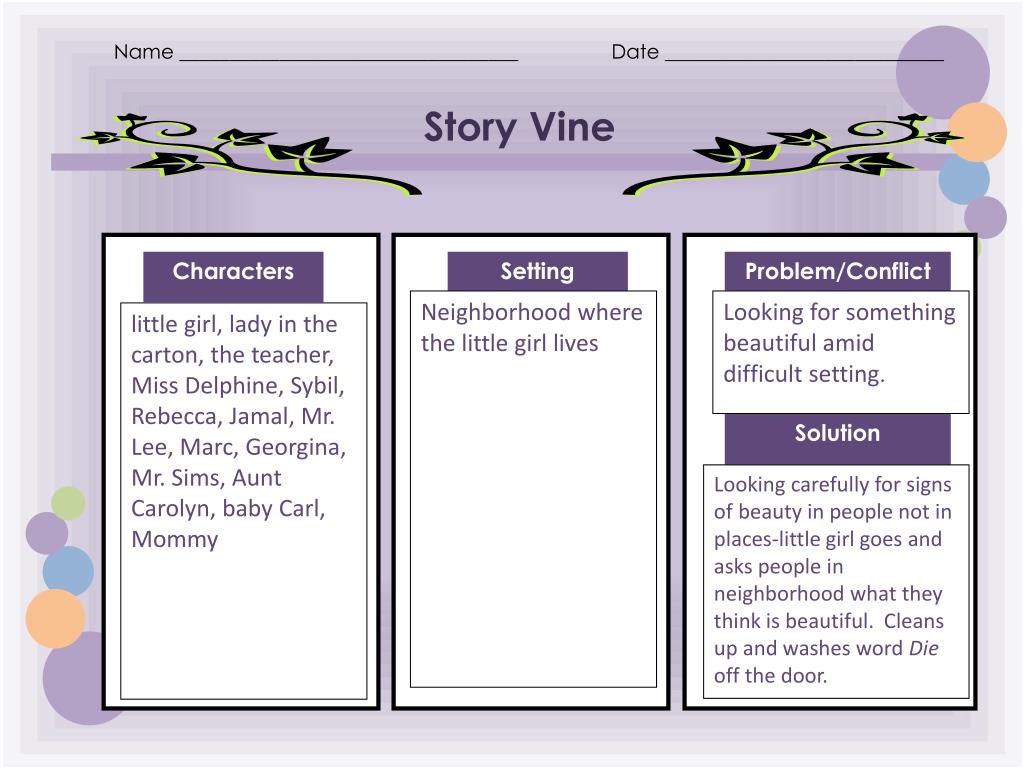Click the blue circle at bottom left
The width and height of the screenshot is (1024, 768).
pyautogui.click(x=68, y=571)
